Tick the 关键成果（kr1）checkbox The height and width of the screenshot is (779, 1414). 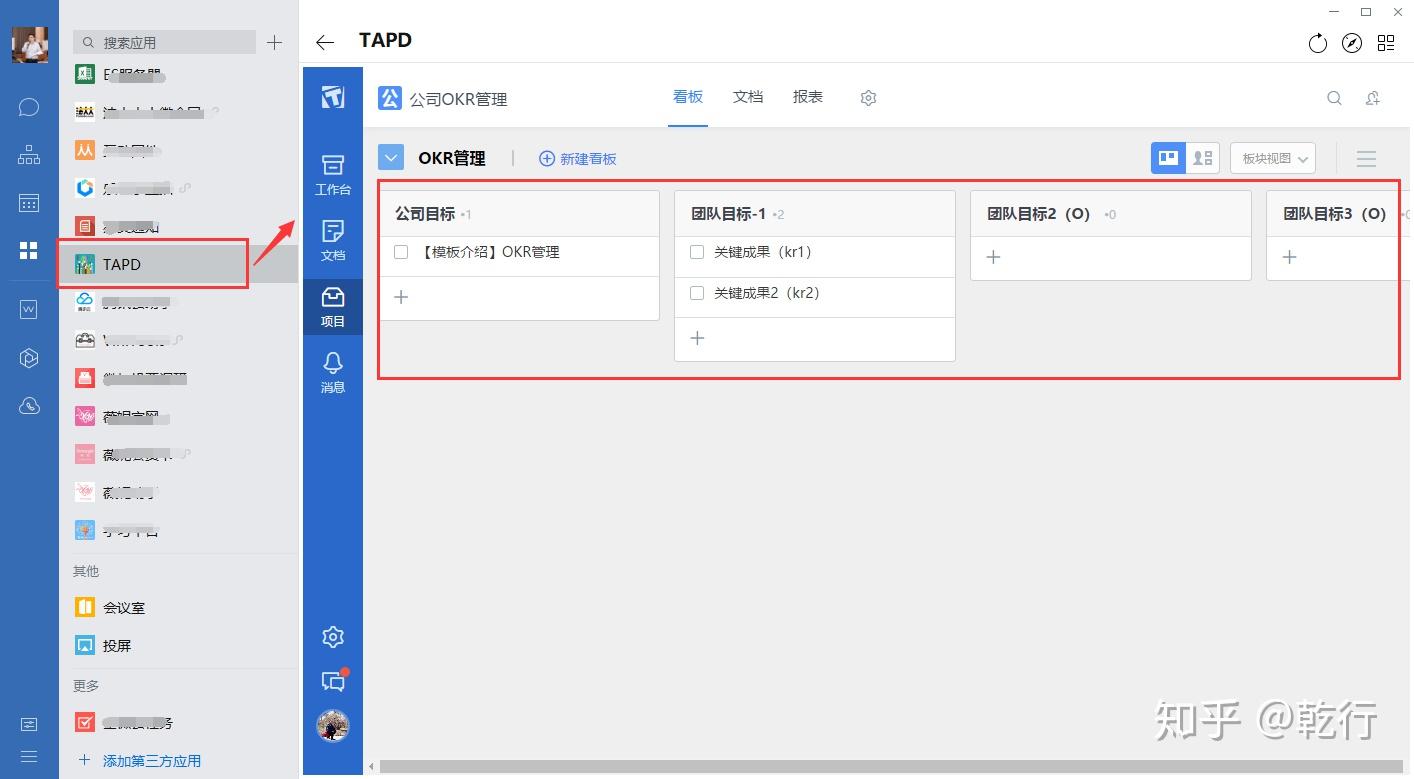697,252
